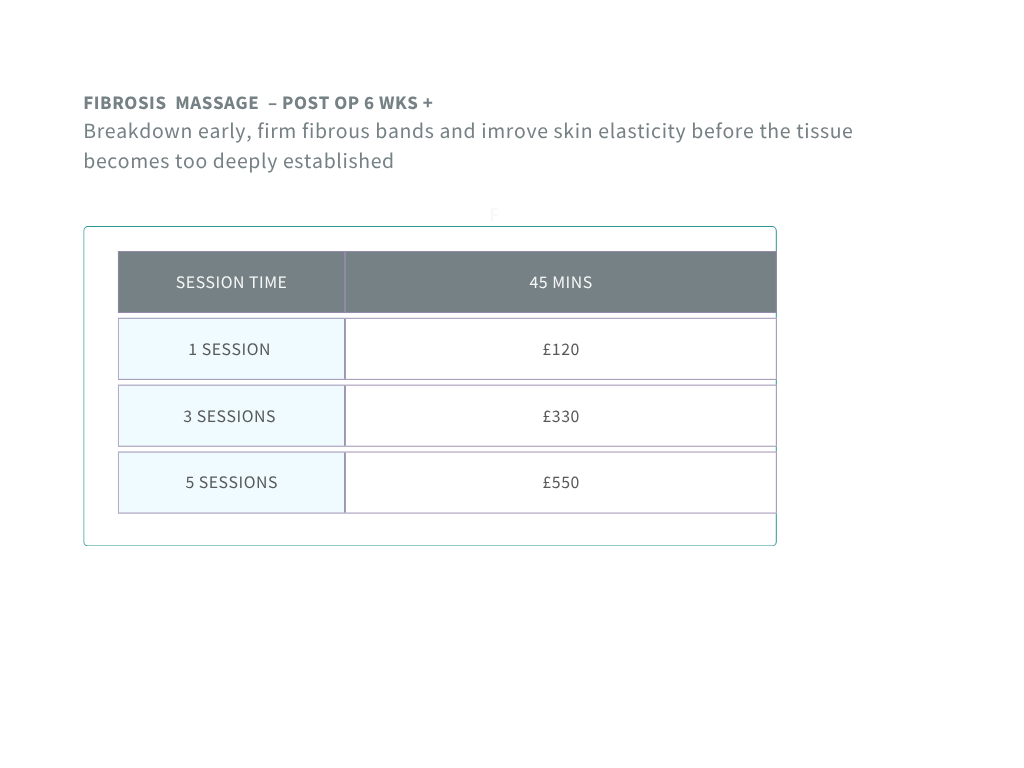
Task: Click the word FIBROSIS in the title
Action: pyautogui.click(x=125, y=103)
